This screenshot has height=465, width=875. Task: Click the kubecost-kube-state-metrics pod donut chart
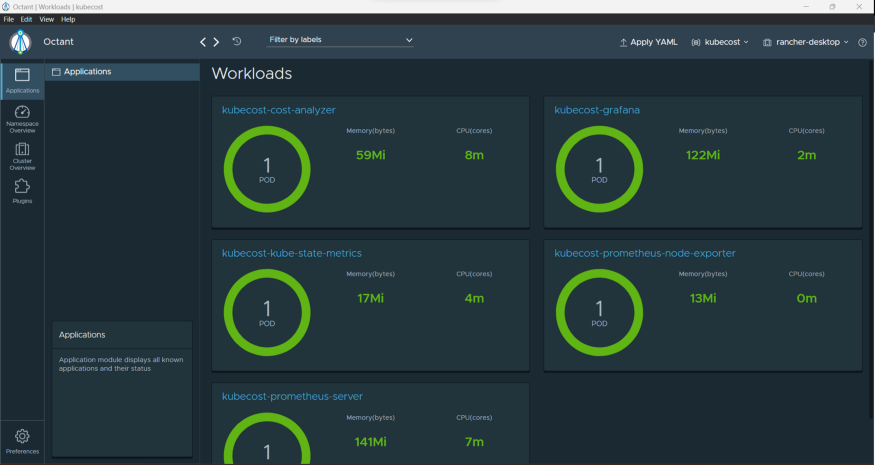click(267, 311)
